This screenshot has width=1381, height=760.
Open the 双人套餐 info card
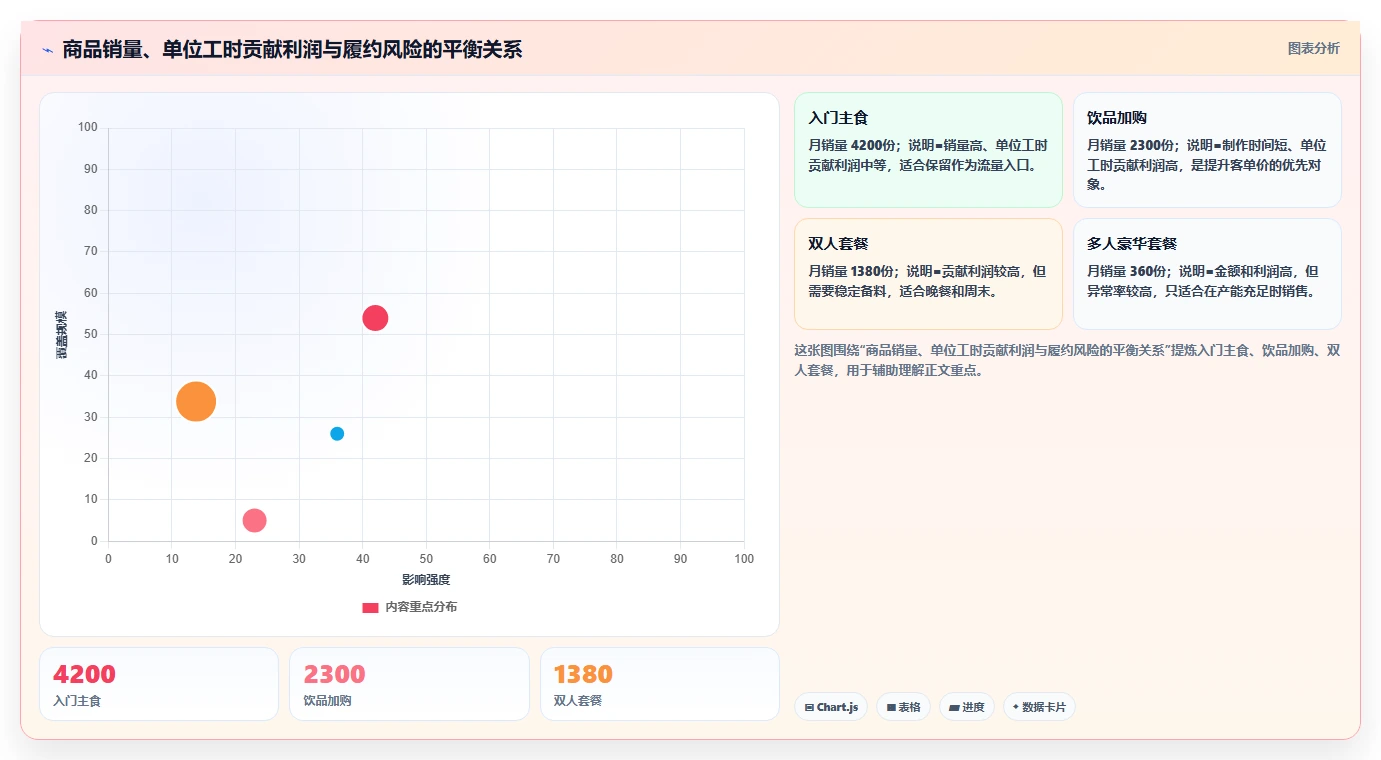tap(928, 274)
